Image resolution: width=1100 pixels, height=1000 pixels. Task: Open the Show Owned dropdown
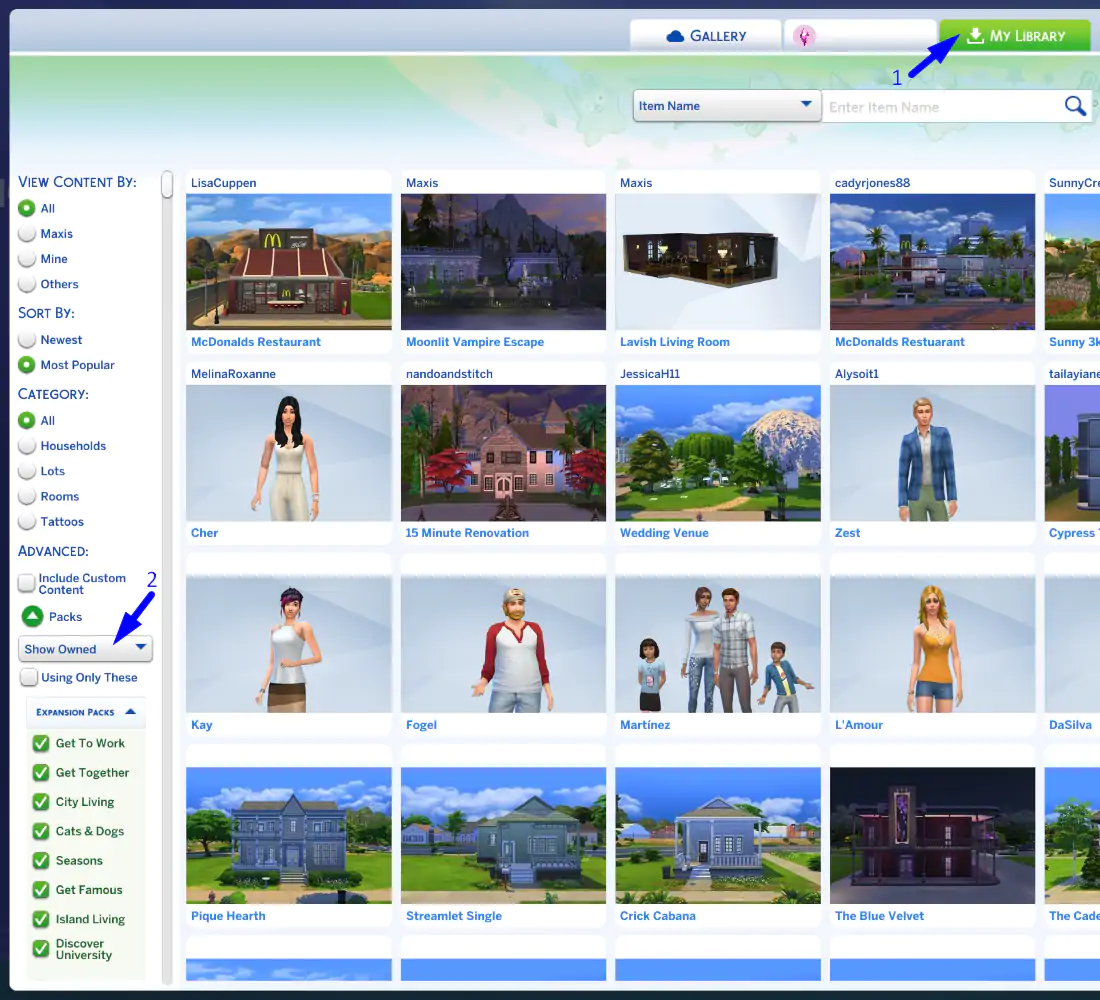point(85,649)
